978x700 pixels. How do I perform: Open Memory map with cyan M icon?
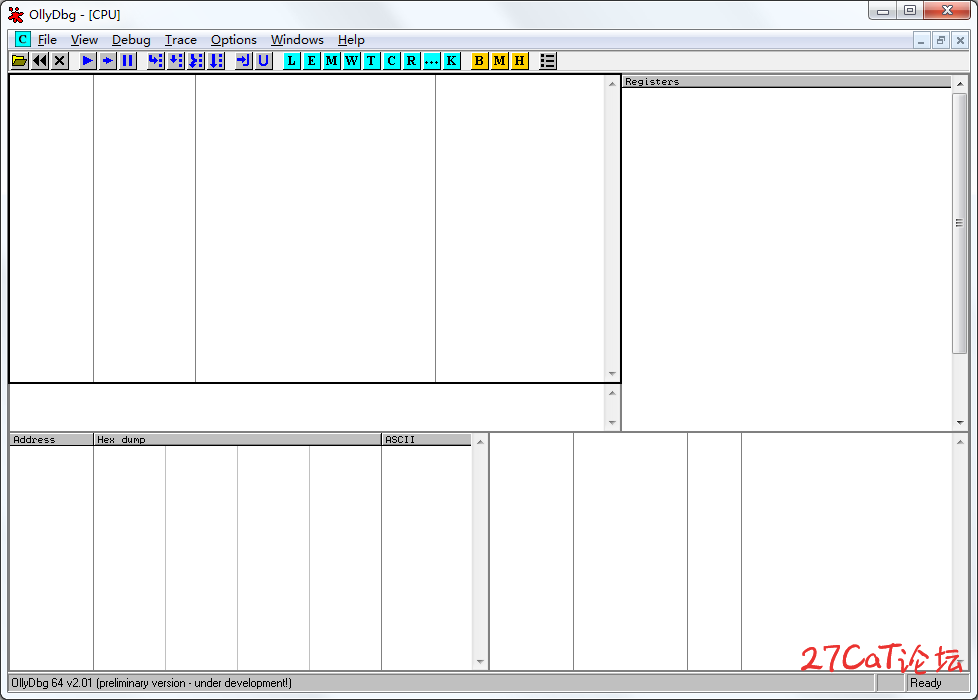(x=331, y=61)
